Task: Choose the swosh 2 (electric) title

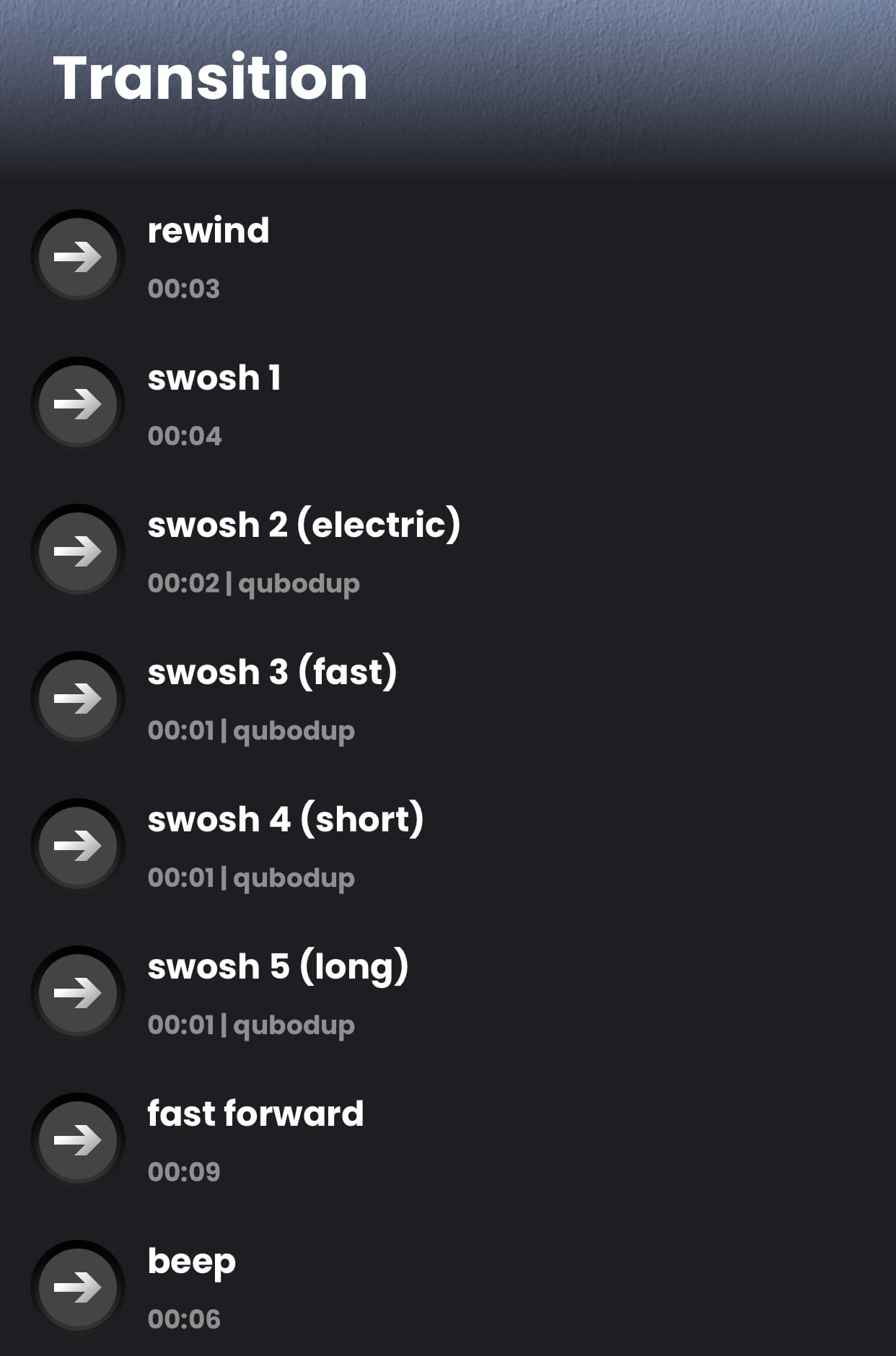Action: coord(304,525)
